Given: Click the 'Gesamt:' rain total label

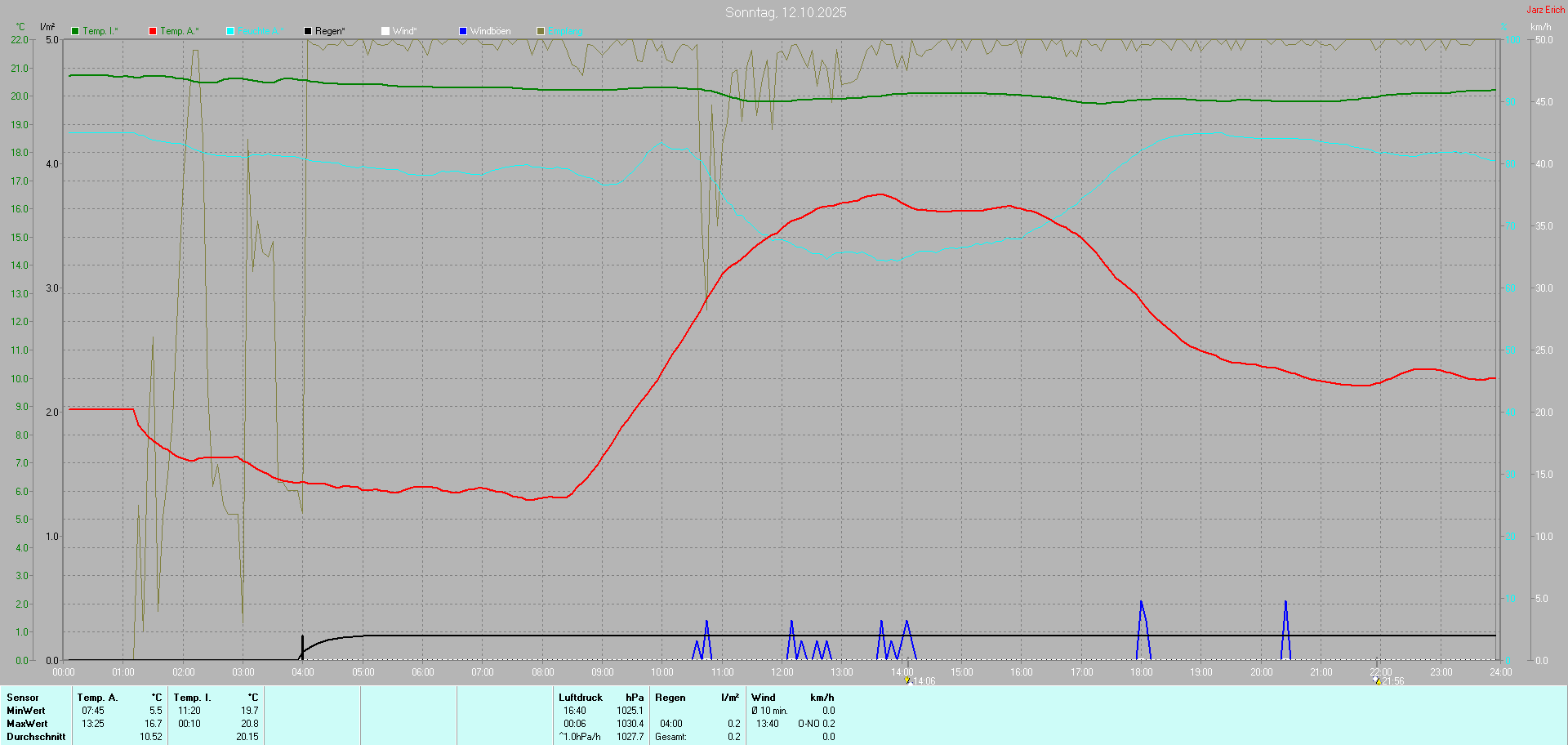Looking at the screenshot, I should point(670,737).
